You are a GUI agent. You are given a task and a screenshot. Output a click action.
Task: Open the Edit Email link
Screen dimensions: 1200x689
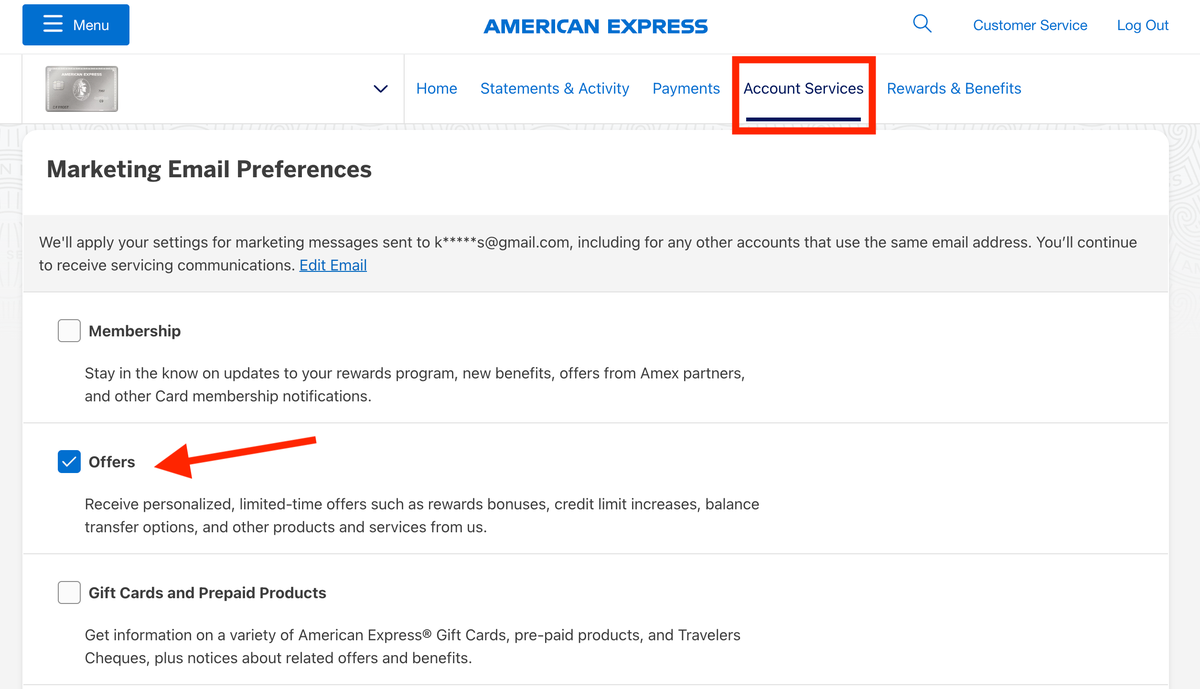pos(332,264)
